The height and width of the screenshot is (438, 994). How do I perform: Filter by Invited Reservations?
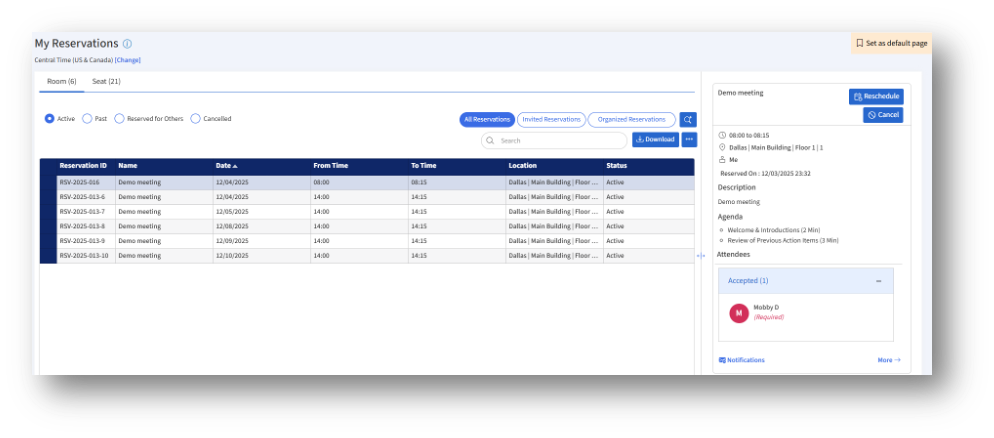tap(551, 119)
